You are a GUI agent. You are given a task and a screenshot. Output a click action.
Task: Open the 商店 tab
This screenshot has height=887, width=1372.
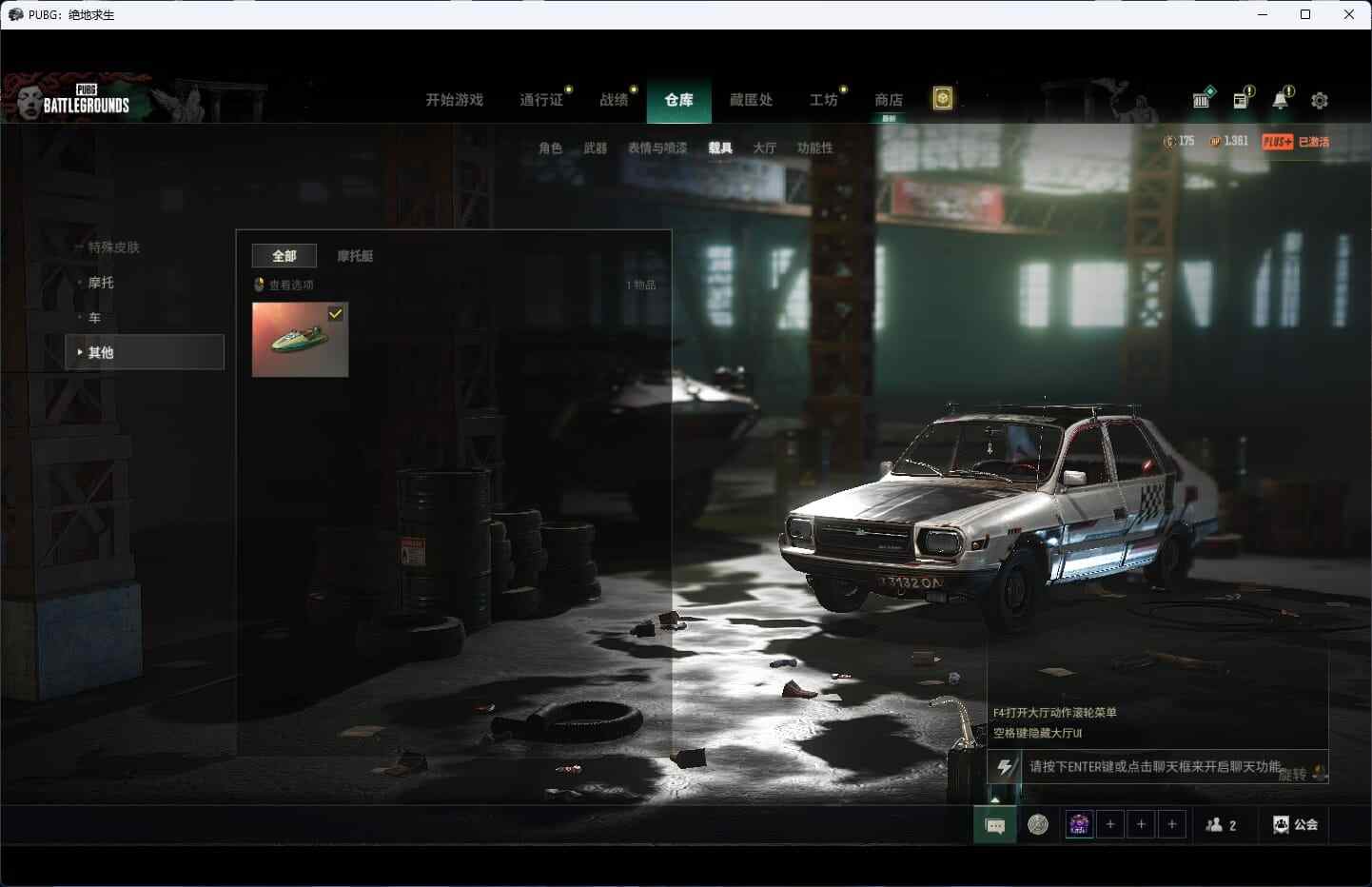889,100
